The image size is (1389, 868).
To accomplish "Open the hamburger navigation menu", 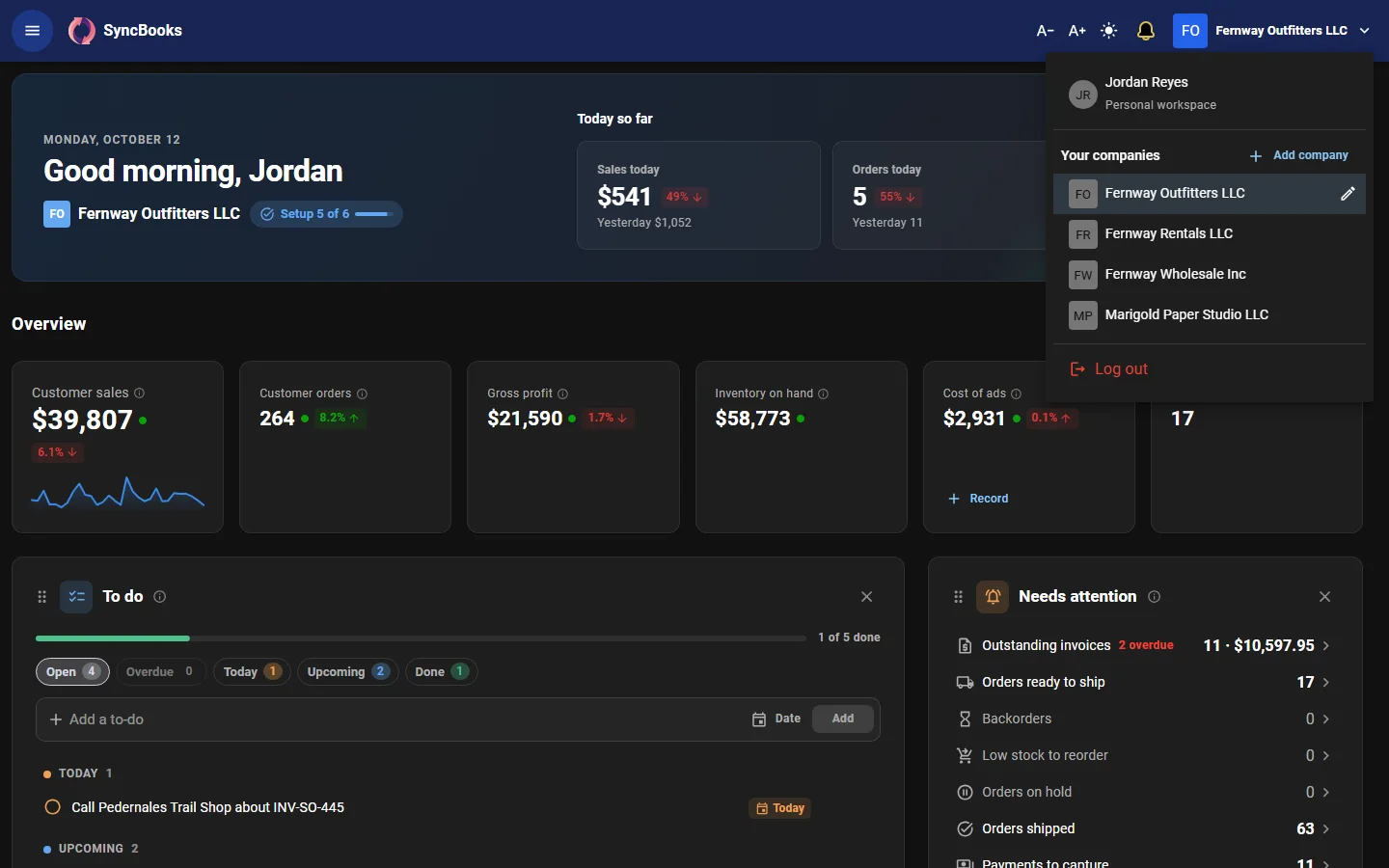I will pyautogui.click(x=32, y=31).
